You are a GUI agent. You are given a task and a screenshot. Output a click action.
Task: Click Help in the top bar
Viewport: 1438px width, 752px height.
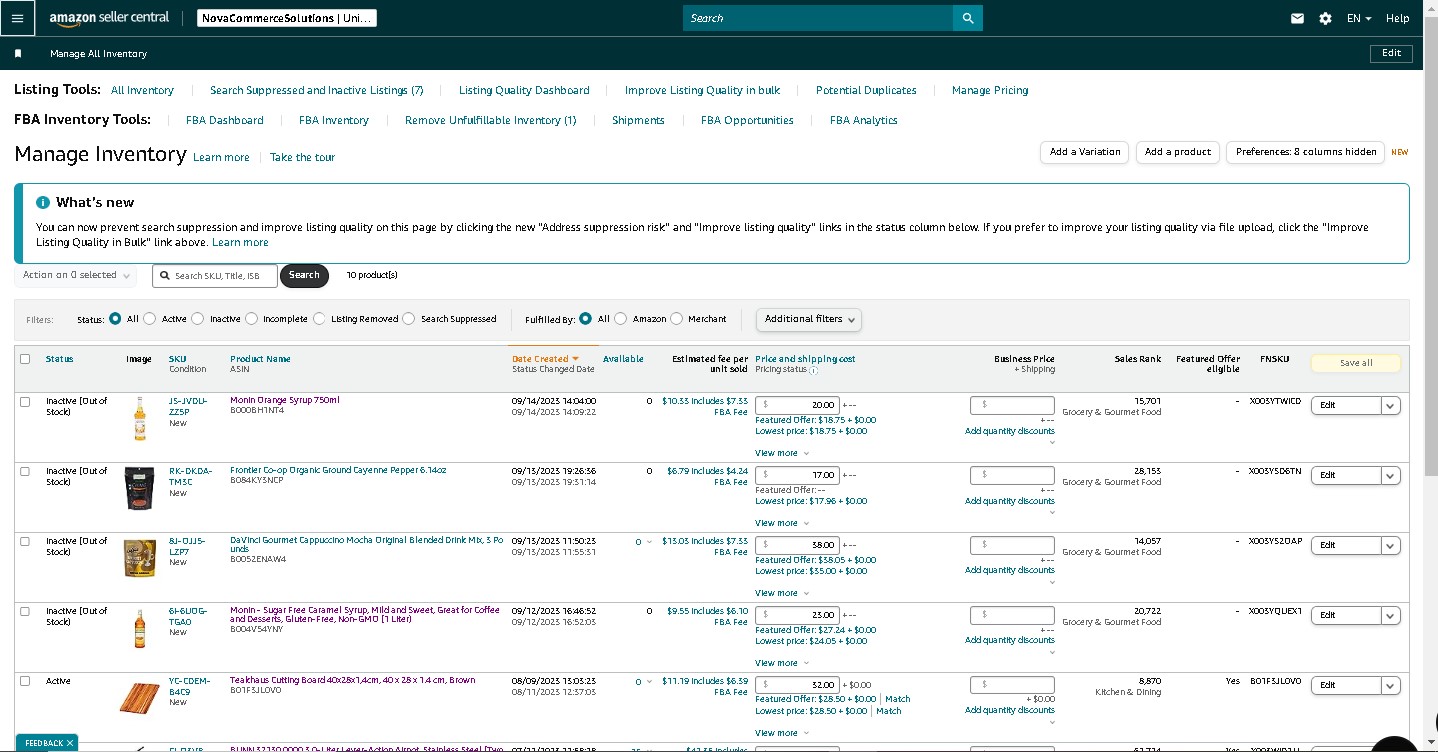point(1397,18)
